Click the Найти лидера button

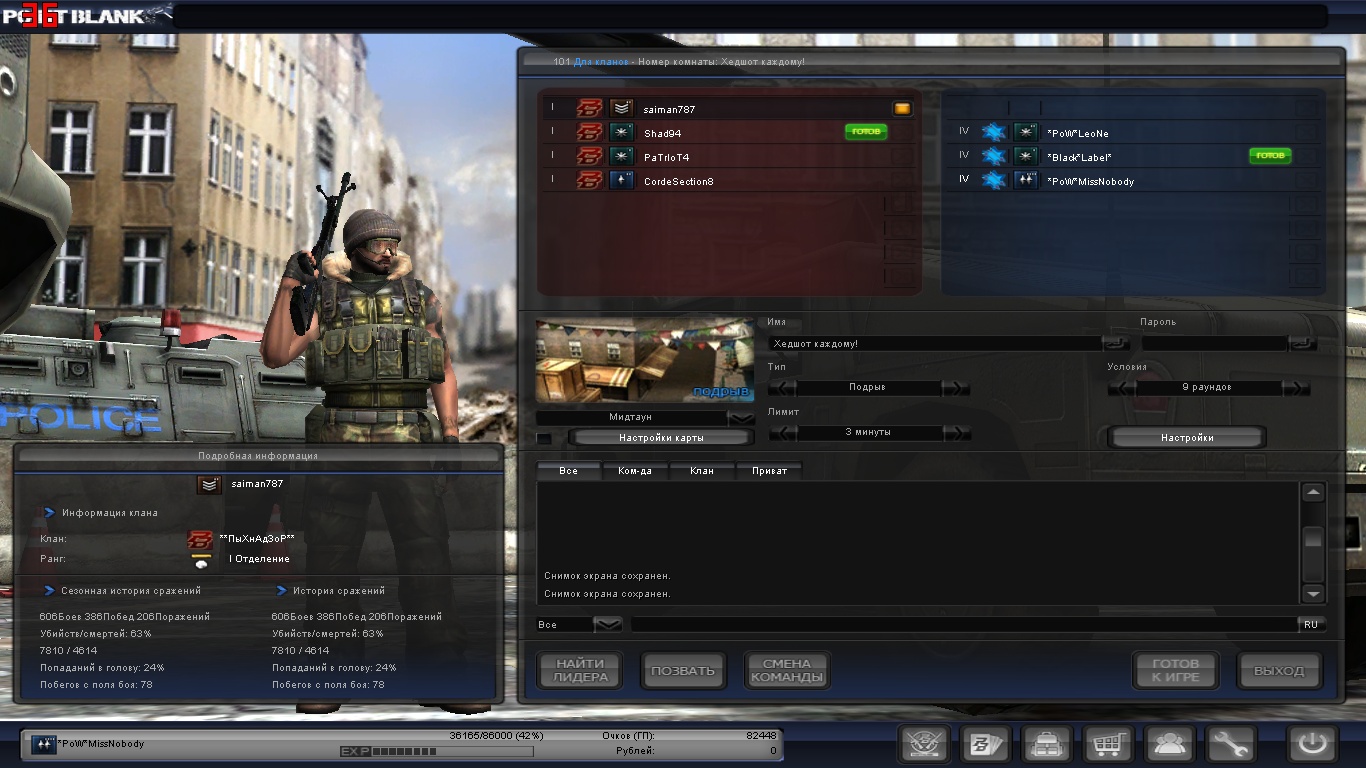coord(580,670)
